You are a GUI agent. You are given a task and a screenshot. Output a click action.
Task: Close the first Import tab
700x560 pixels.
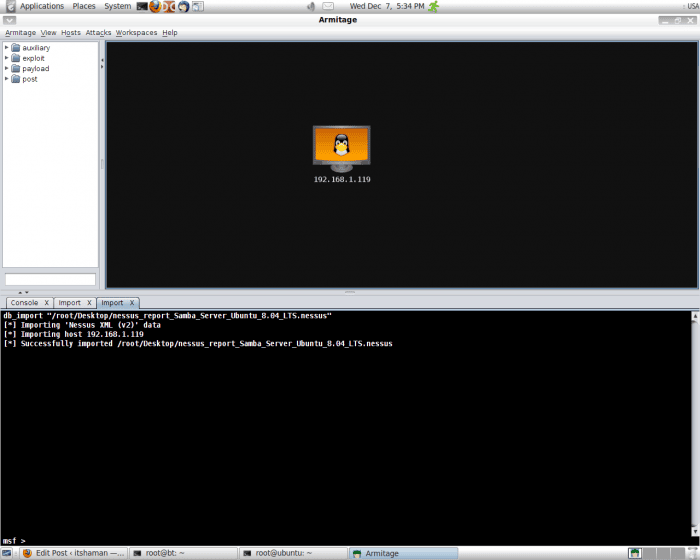point(89,303)
